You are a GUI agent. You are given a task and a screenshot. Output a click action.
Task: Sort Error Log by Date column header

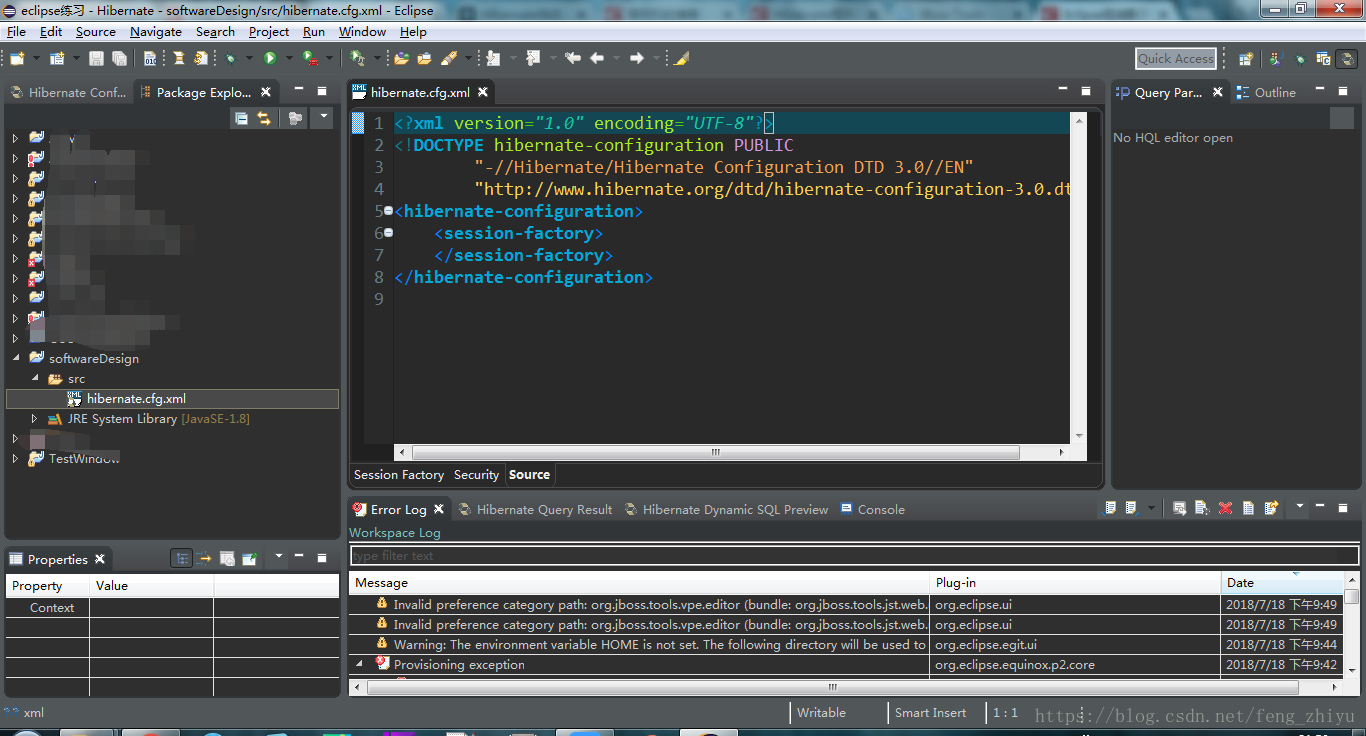pos(1282,582)
